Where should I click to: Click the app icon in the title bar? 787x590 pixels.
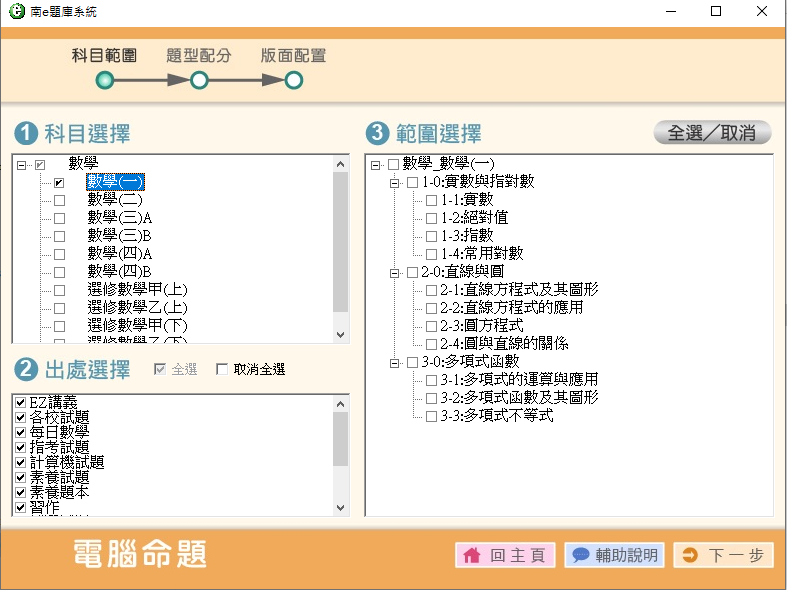12,12
